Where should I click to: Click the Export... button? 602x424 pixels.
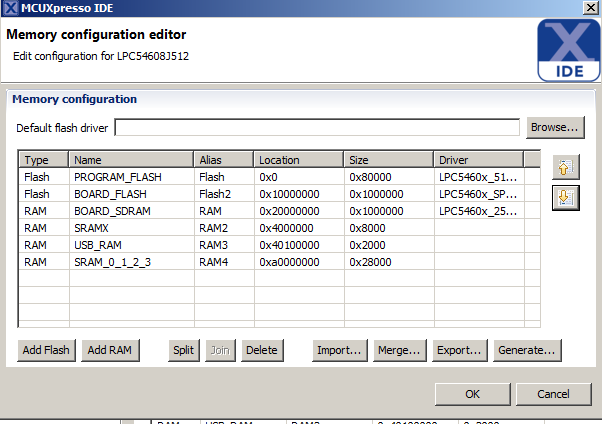click(x=459, y=350)
